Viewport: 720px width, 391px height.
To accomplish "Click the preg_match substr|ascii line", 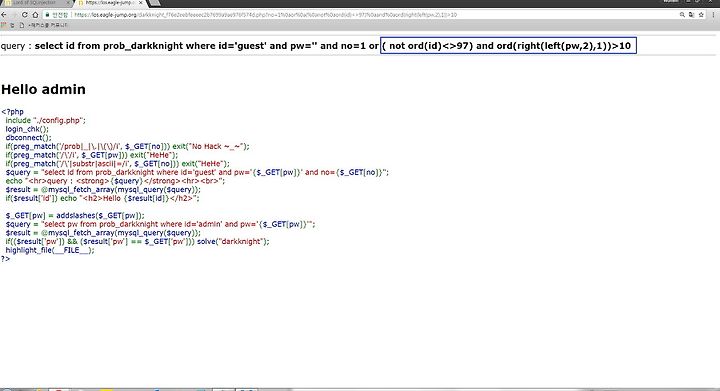I will 117,164.
